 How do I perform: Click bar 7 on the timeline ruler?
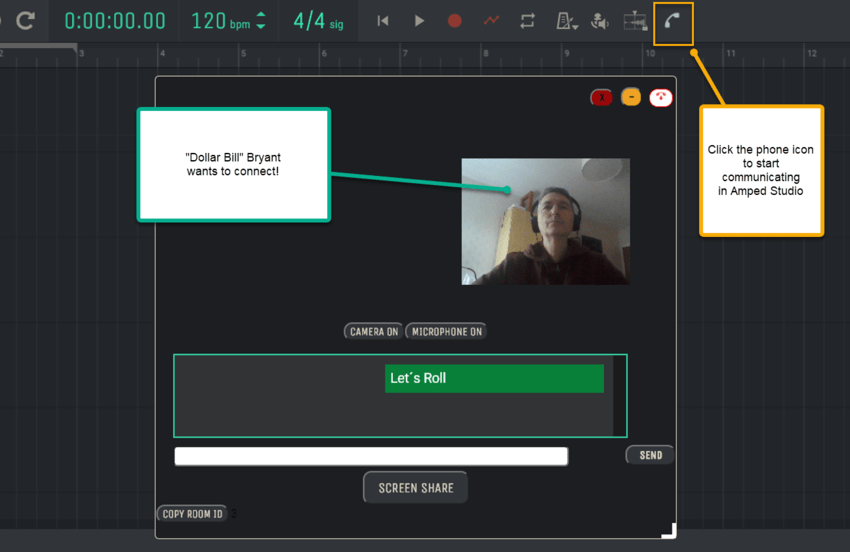[405, 53]
